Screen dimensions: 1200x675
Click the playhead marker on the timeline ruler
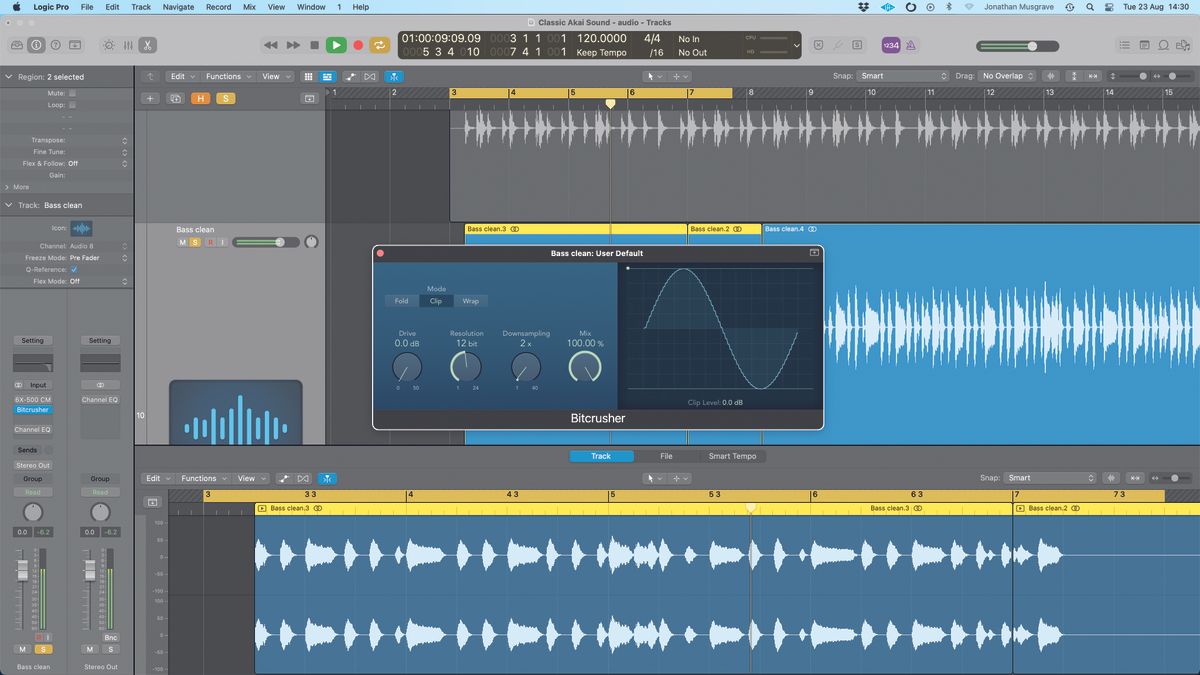[x=610, y=103]
